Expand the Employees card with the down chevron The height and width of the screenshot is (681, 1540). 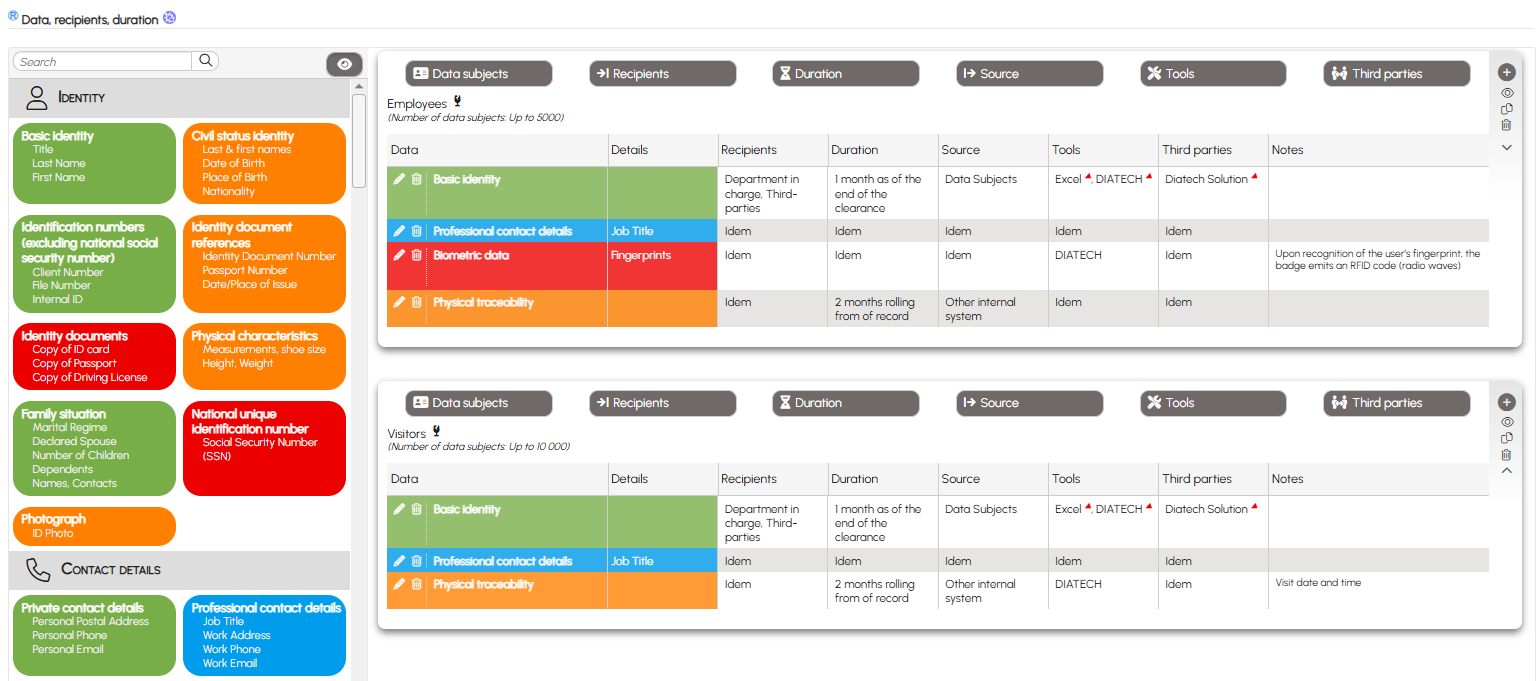click(1507, 147)
